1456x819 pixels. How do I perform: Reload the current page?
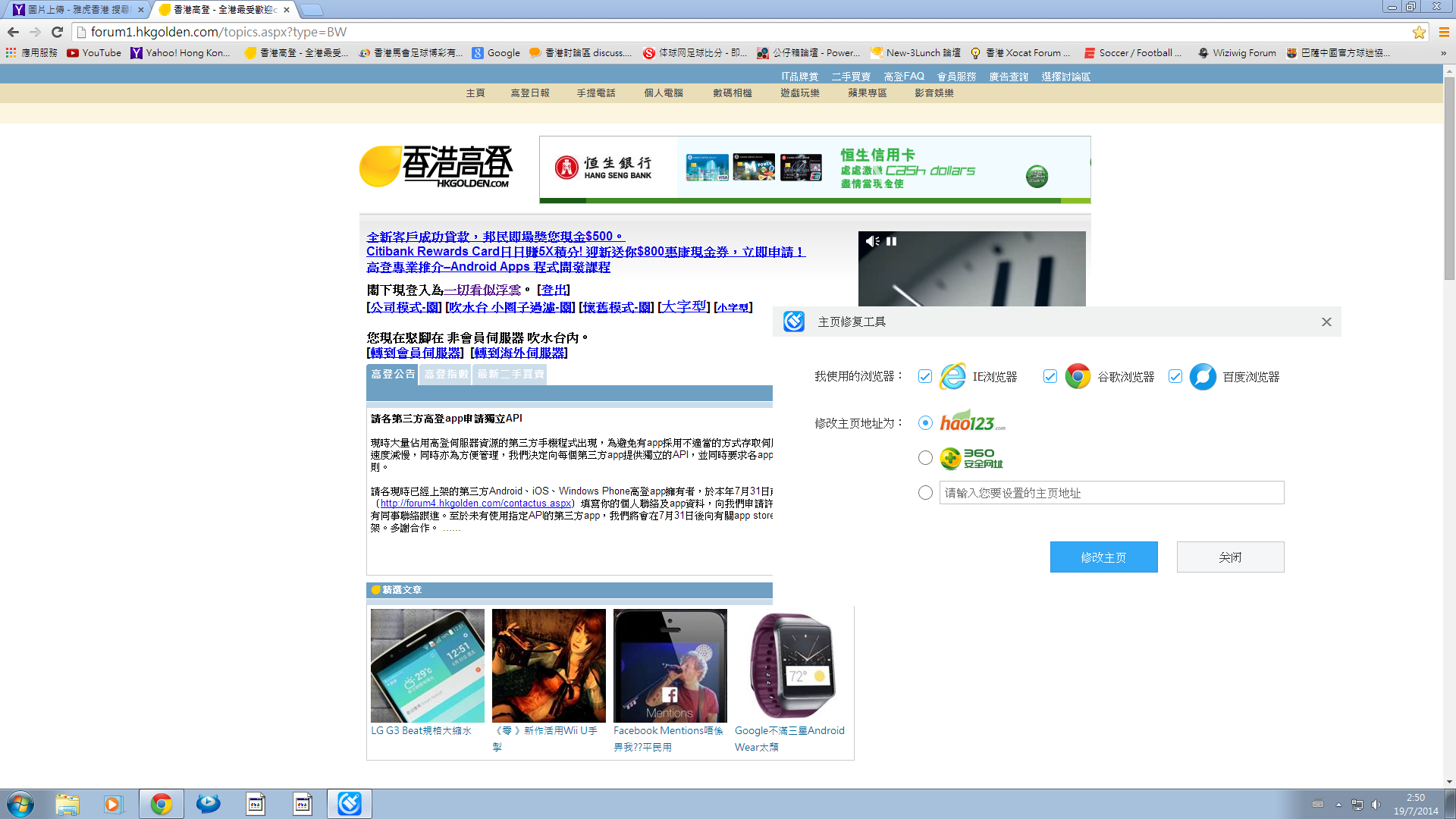coord(57,32)
